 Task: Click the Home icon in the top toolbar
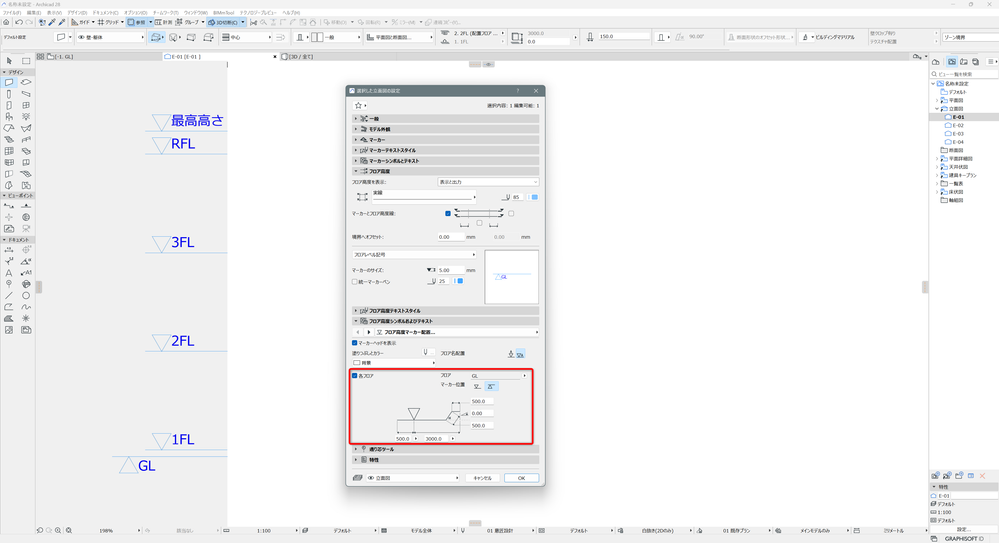(6, 22)
